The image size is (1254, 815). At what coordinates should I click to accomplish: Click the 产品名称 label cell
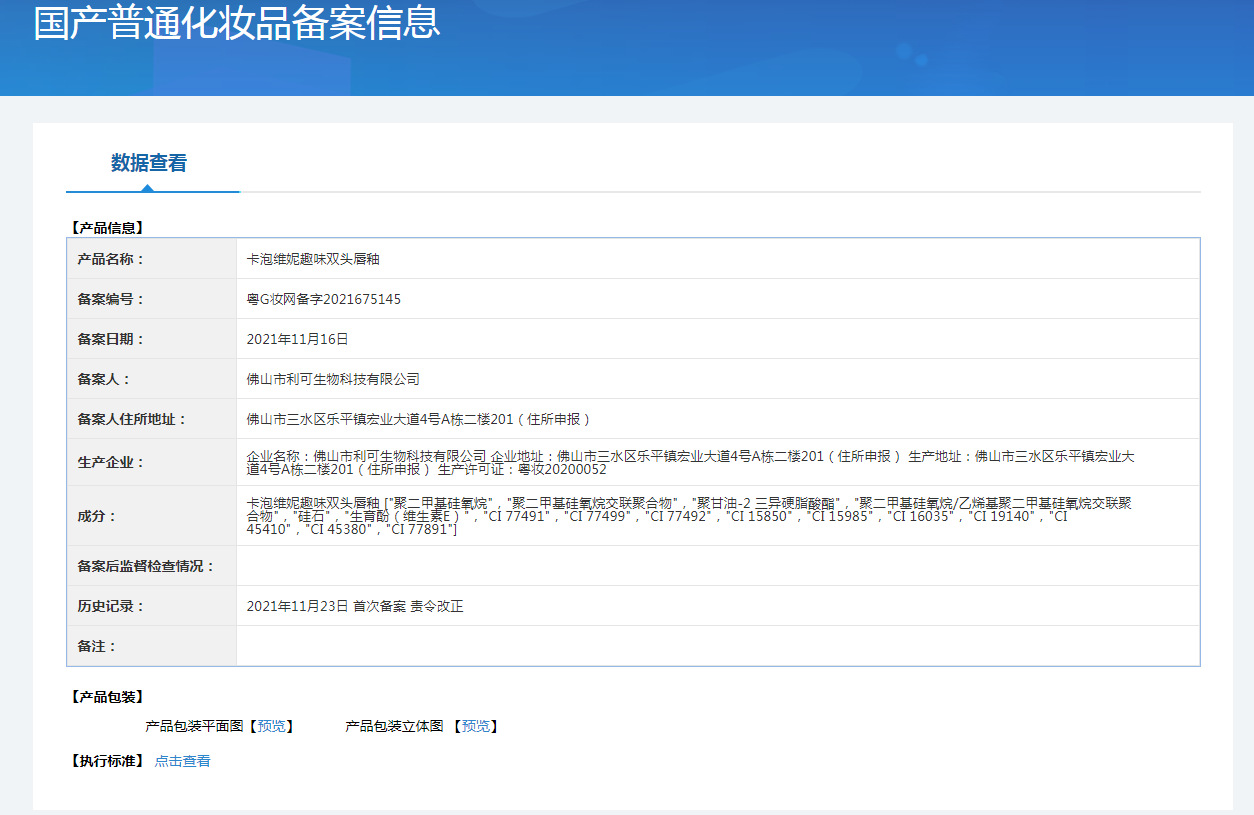[x=152, y=259]
